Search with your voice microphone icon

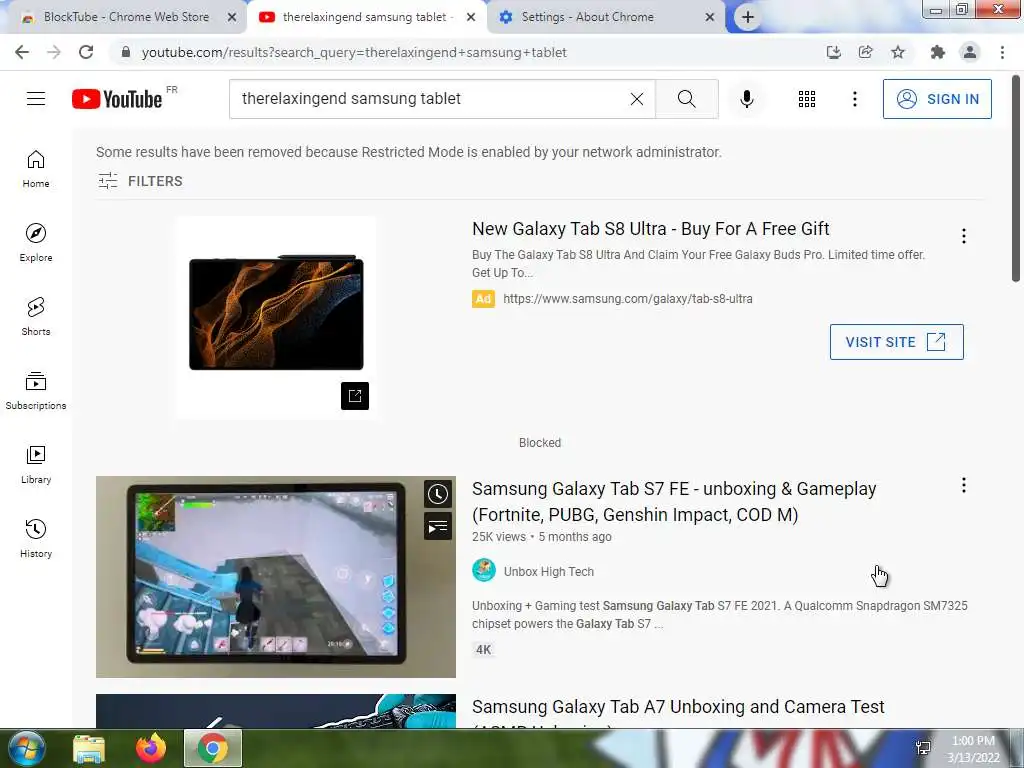pyautogui.click(x=746, y=99)
